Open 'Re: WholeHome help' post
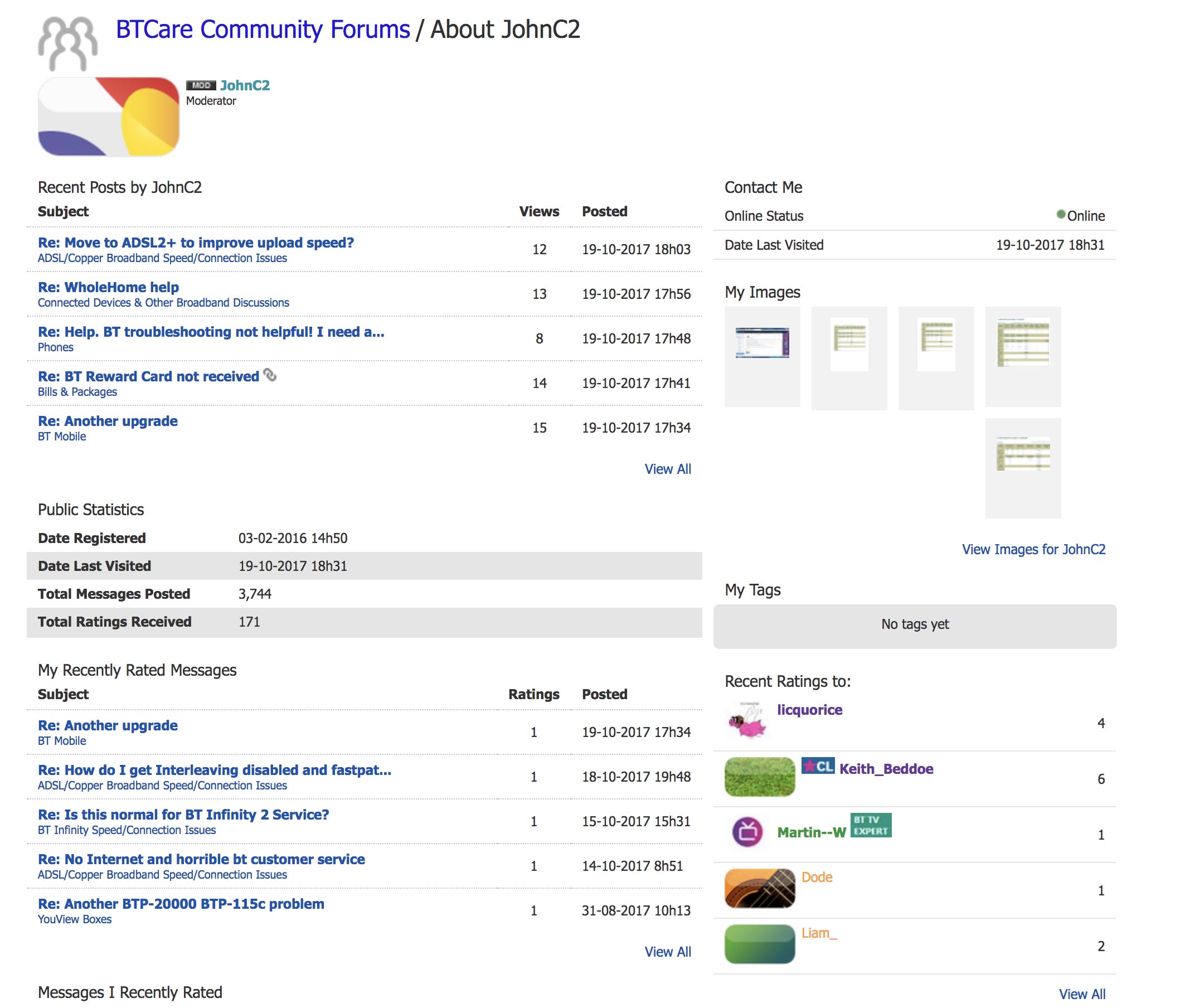This screenshot has width=1185, height=1008. [x=108, y=288]
